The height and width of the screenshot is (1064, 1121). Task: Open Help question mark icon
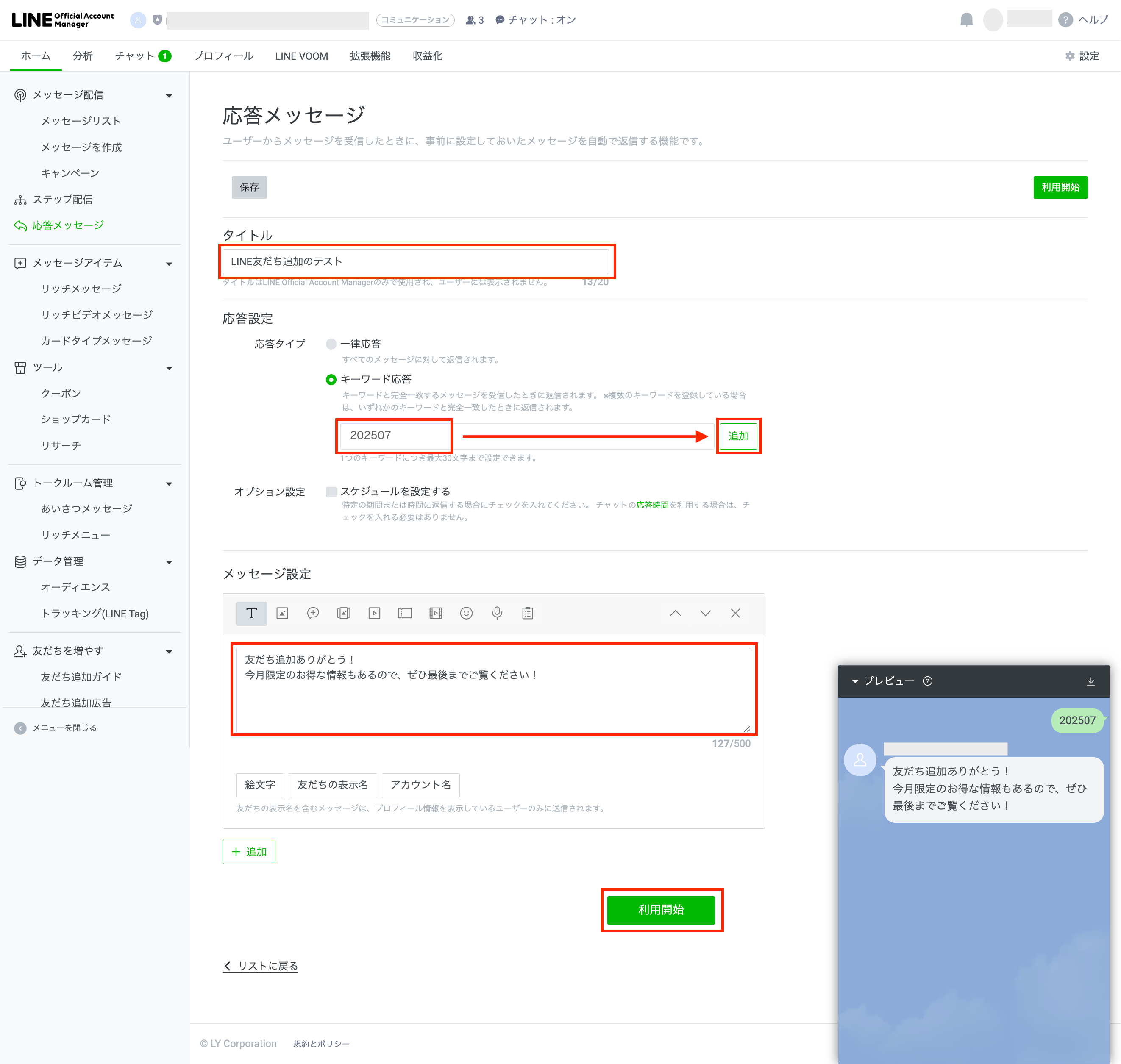click(1066, 20)
